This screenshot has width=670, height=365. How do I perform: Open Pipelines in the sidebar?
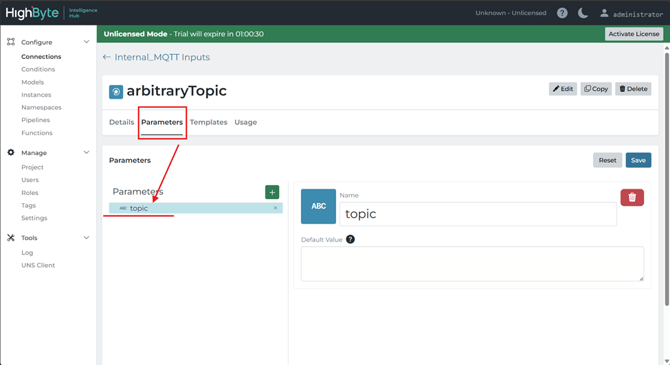[x=35, y=120]
